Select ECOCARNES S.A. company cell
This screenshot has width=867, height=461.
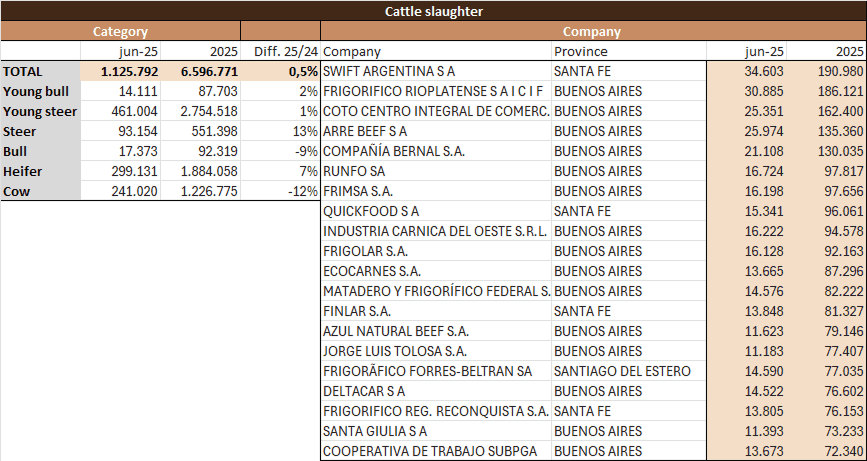click(x=436, y=271)
